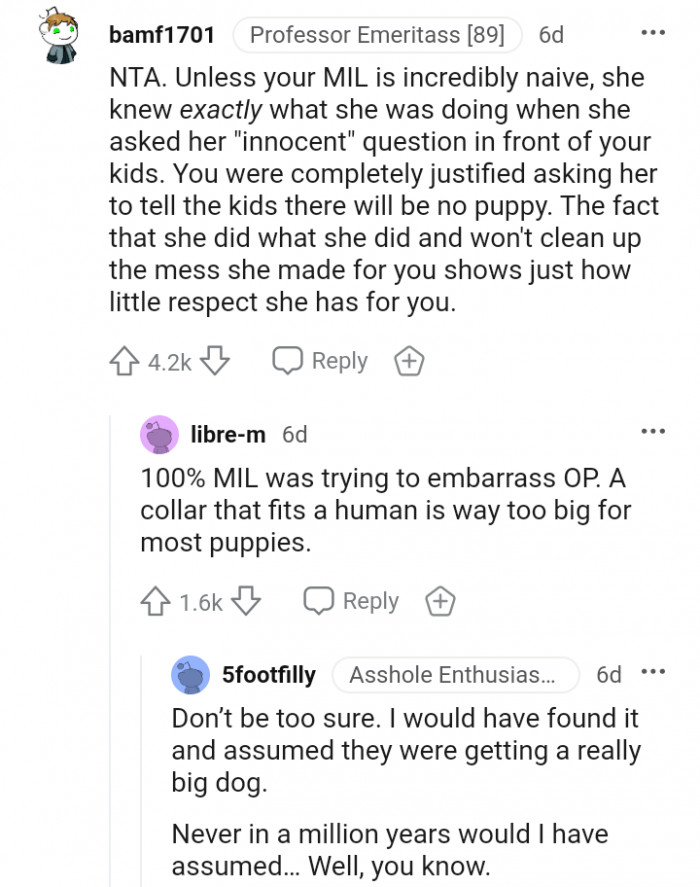Reply to bamf1701's comment
The height and width of the screenshot is (887, 700).
tap(322, 362)
